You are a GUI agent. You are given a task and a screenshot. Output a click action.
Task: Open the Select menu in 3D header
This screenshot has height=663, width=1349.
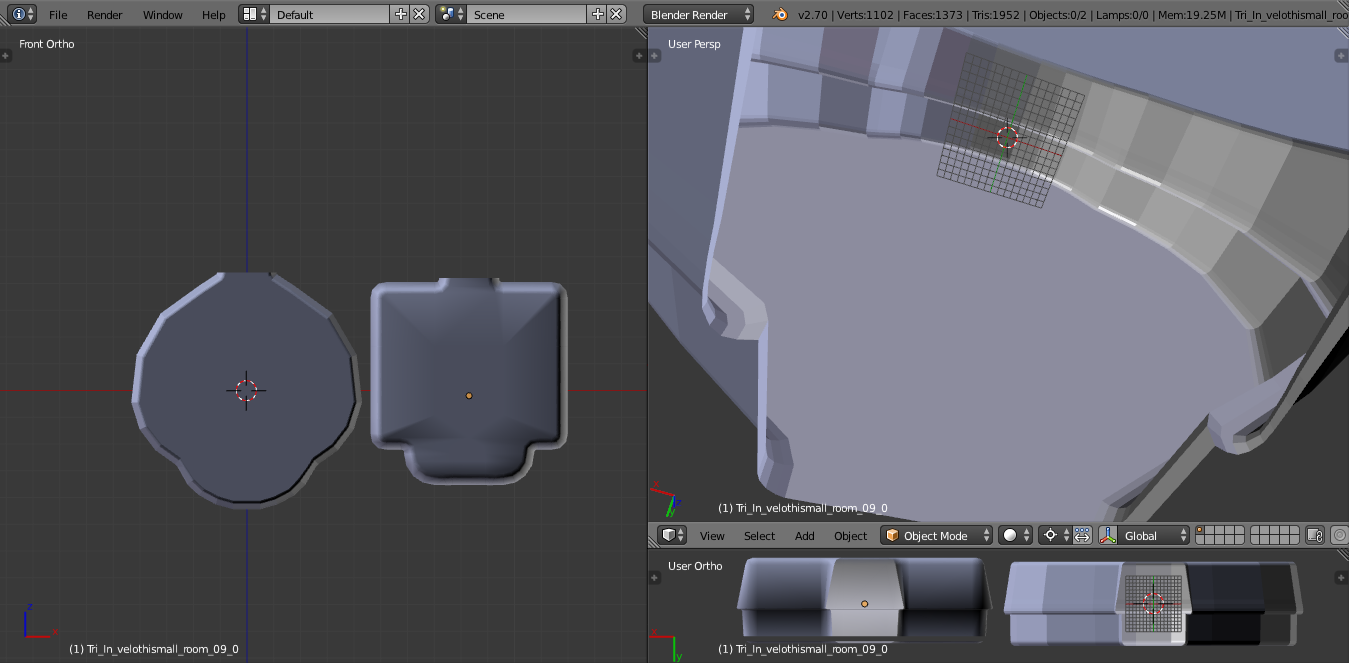pos(759,536)
